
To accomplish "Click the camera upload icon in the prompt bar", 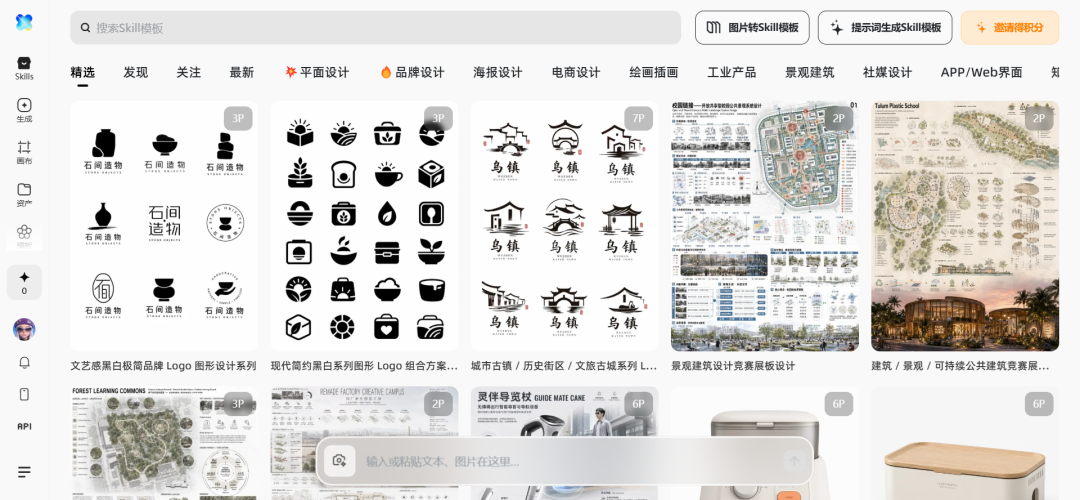I will (x=339, y=461).
